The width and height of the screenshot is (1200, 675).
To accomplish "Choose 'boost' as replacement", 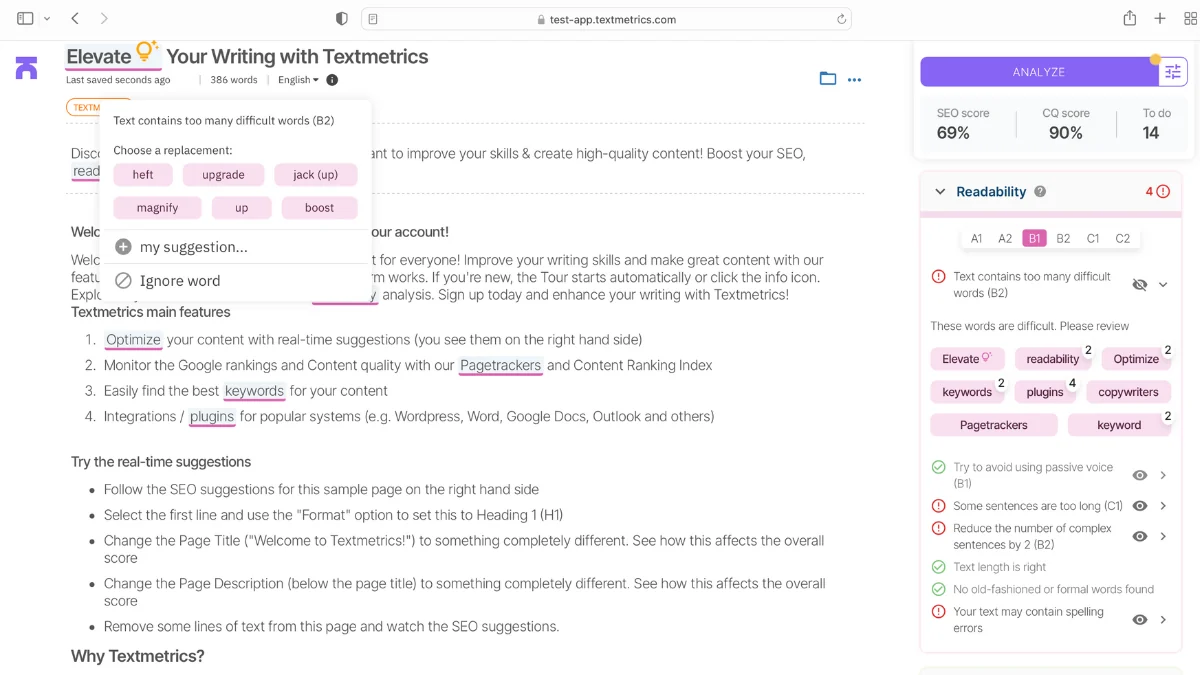I will 319,207.
